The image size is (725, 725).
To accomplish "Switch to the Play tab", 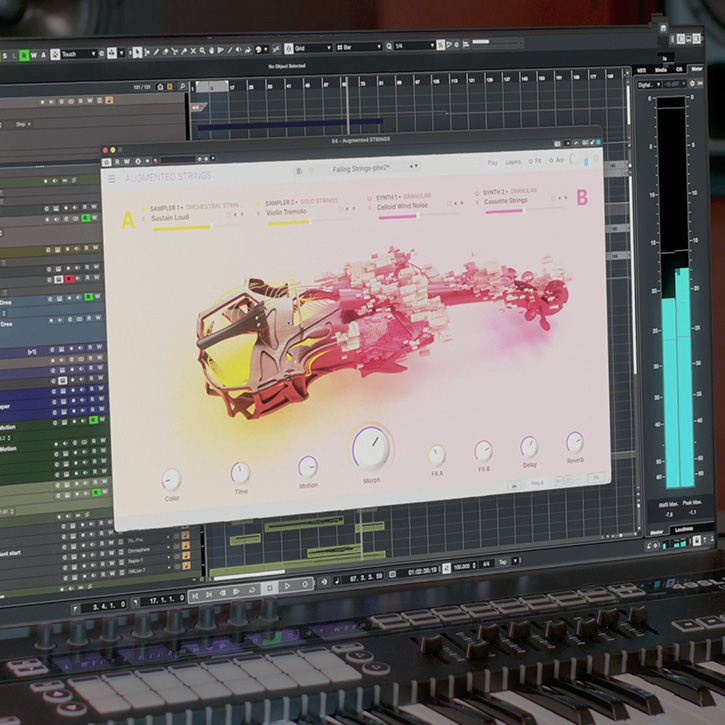I will coord(492,163).
